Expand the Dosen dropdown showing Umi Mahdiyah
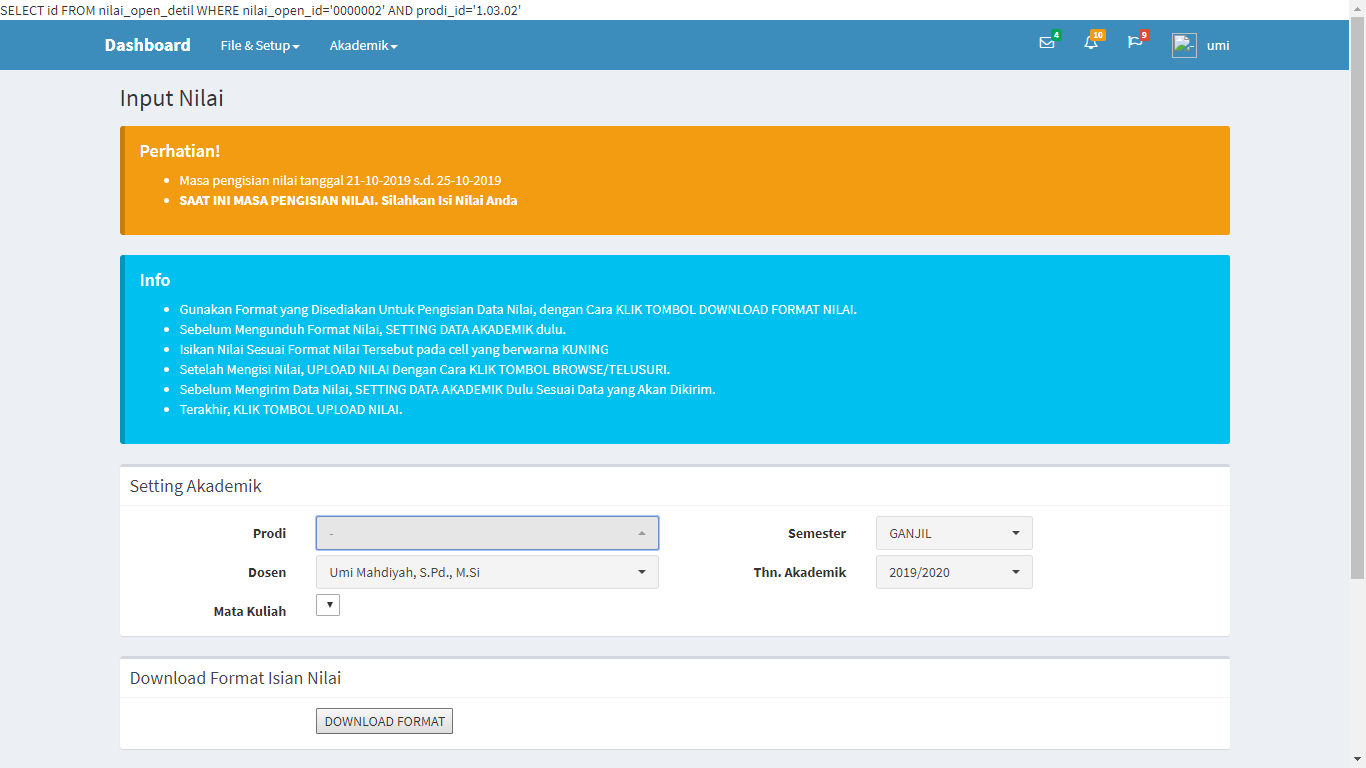 click(x=487, y=572)
